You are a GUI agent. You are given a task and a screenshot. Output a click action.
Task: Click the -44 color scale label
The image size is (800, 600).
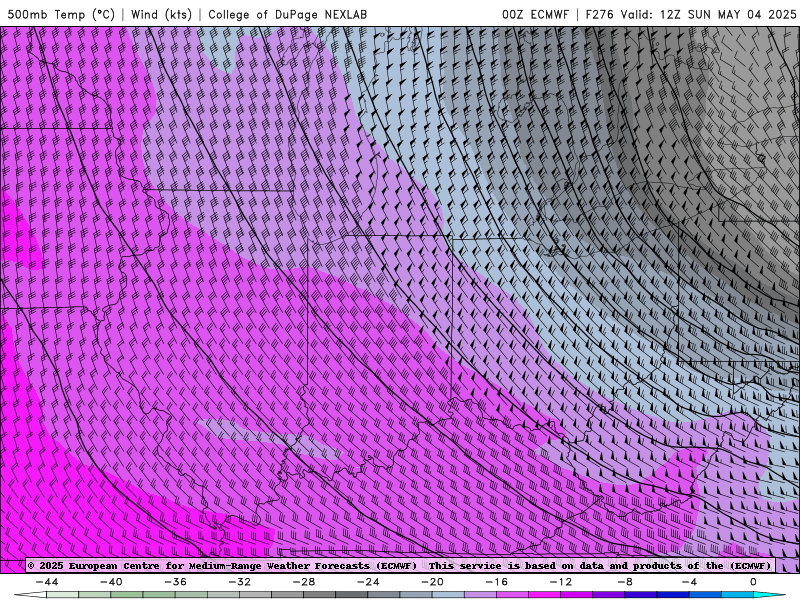(x=47, y=582)
